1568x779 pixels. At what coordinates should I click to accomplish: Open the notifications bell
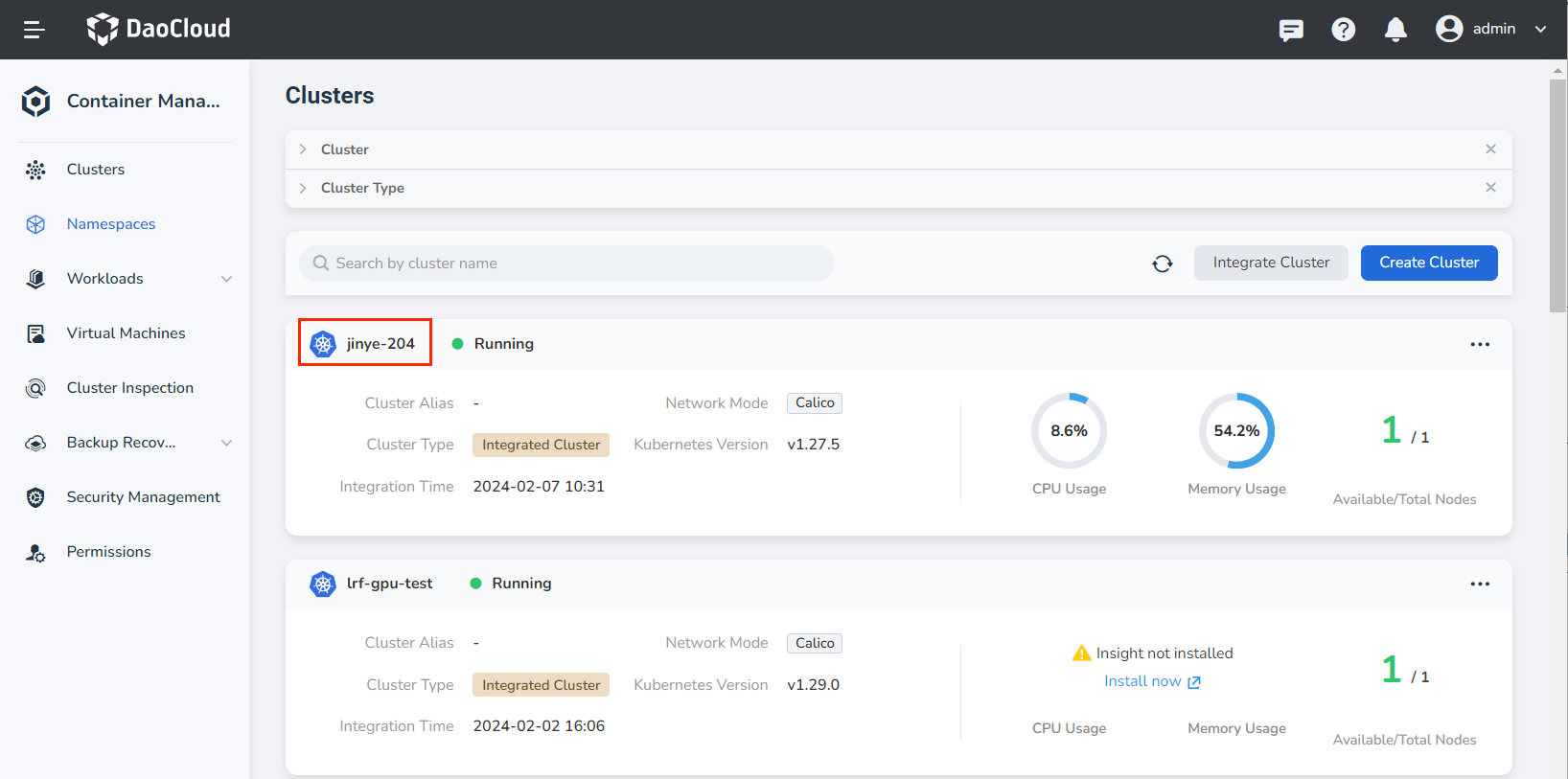[1395, 30]
